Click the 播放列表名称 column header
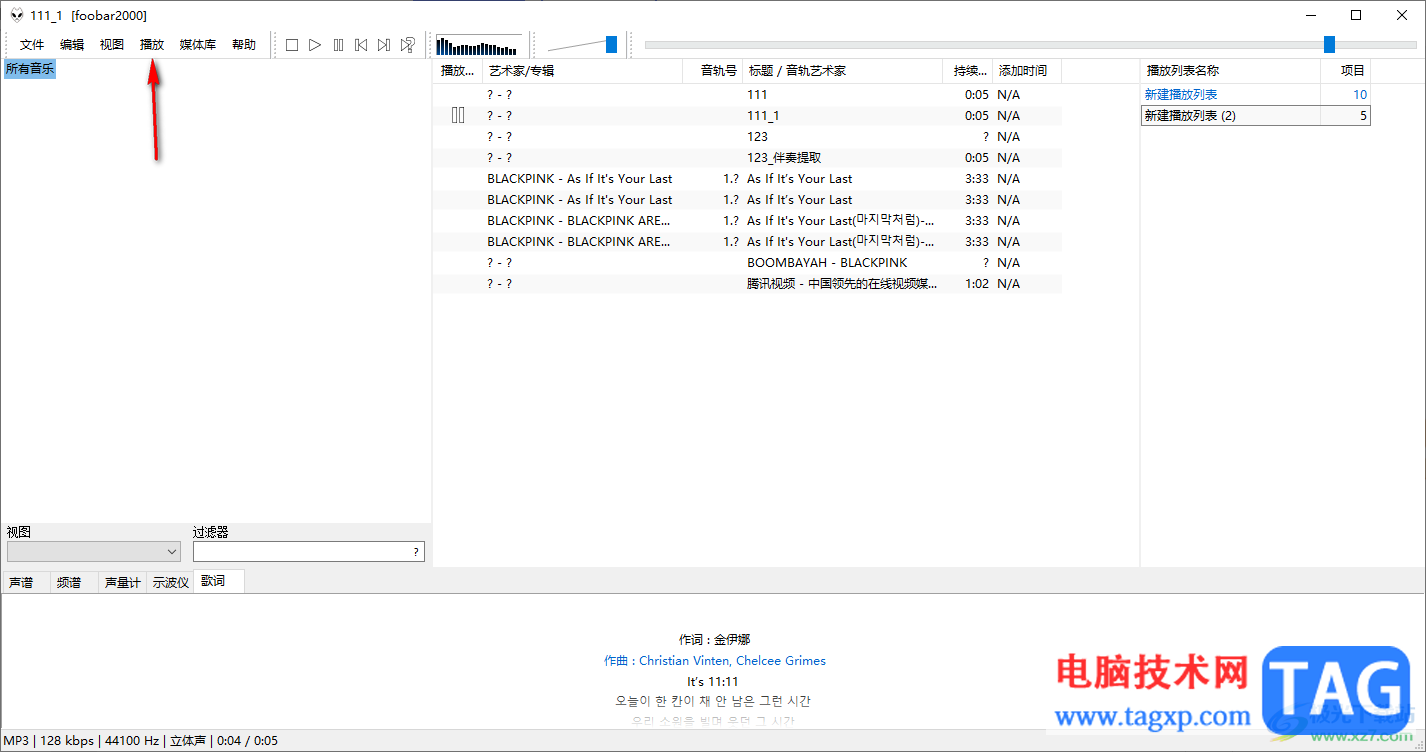Image resolution: width=1426 pixels, height=752 pixels. [1230, 71]
